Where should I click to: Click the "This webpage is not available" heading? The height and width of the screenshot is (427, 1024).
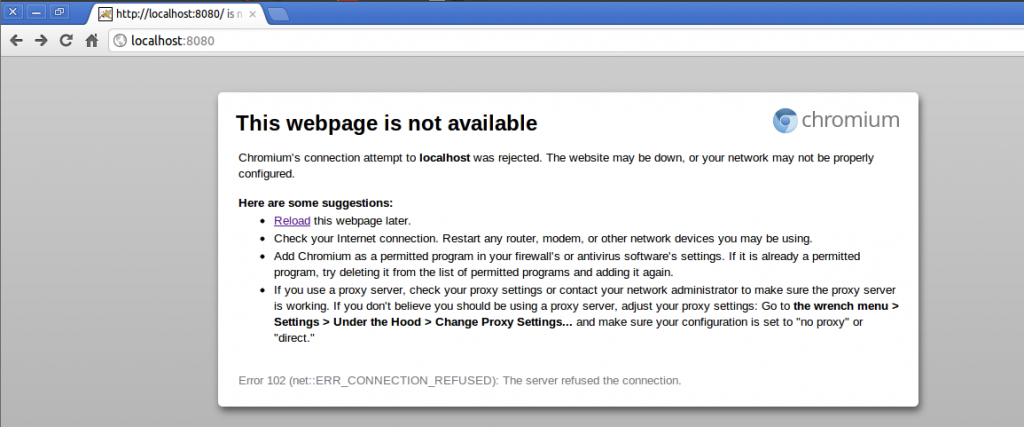pyautogui.click(x=386, y=123)
